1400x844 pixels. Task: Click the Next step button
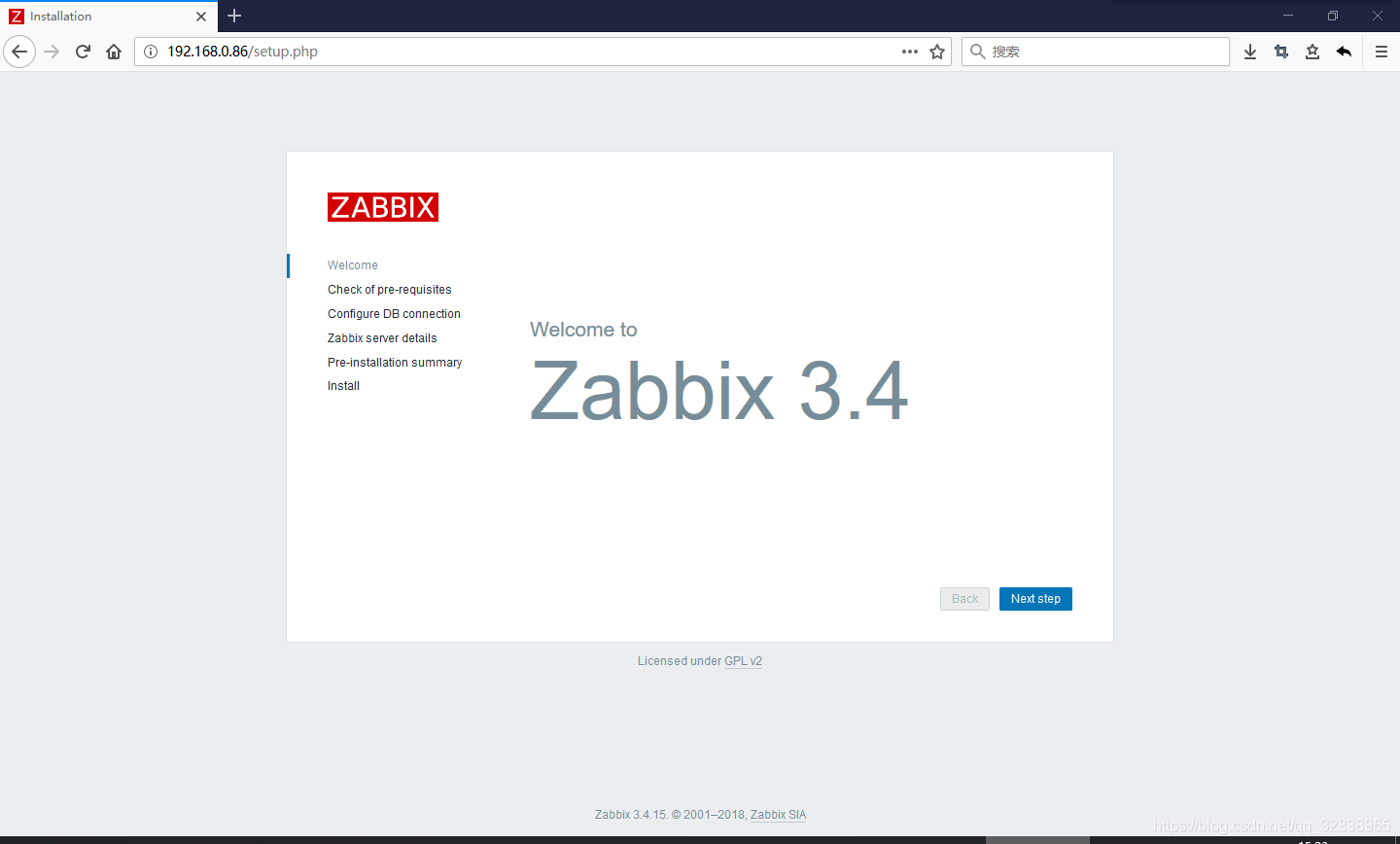(x=1035, y=599)
